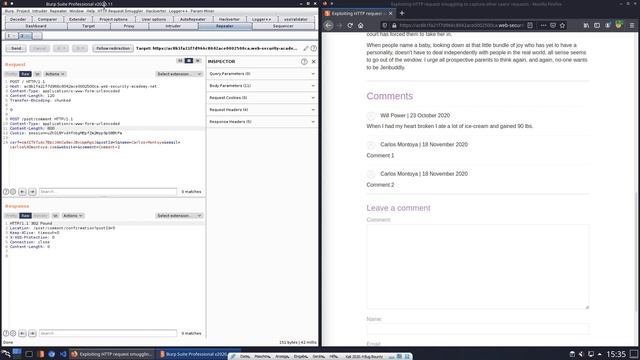Open request Actions dropdown
The width and height of the screenshot is (640, 360).
click(x=55, y=74)
